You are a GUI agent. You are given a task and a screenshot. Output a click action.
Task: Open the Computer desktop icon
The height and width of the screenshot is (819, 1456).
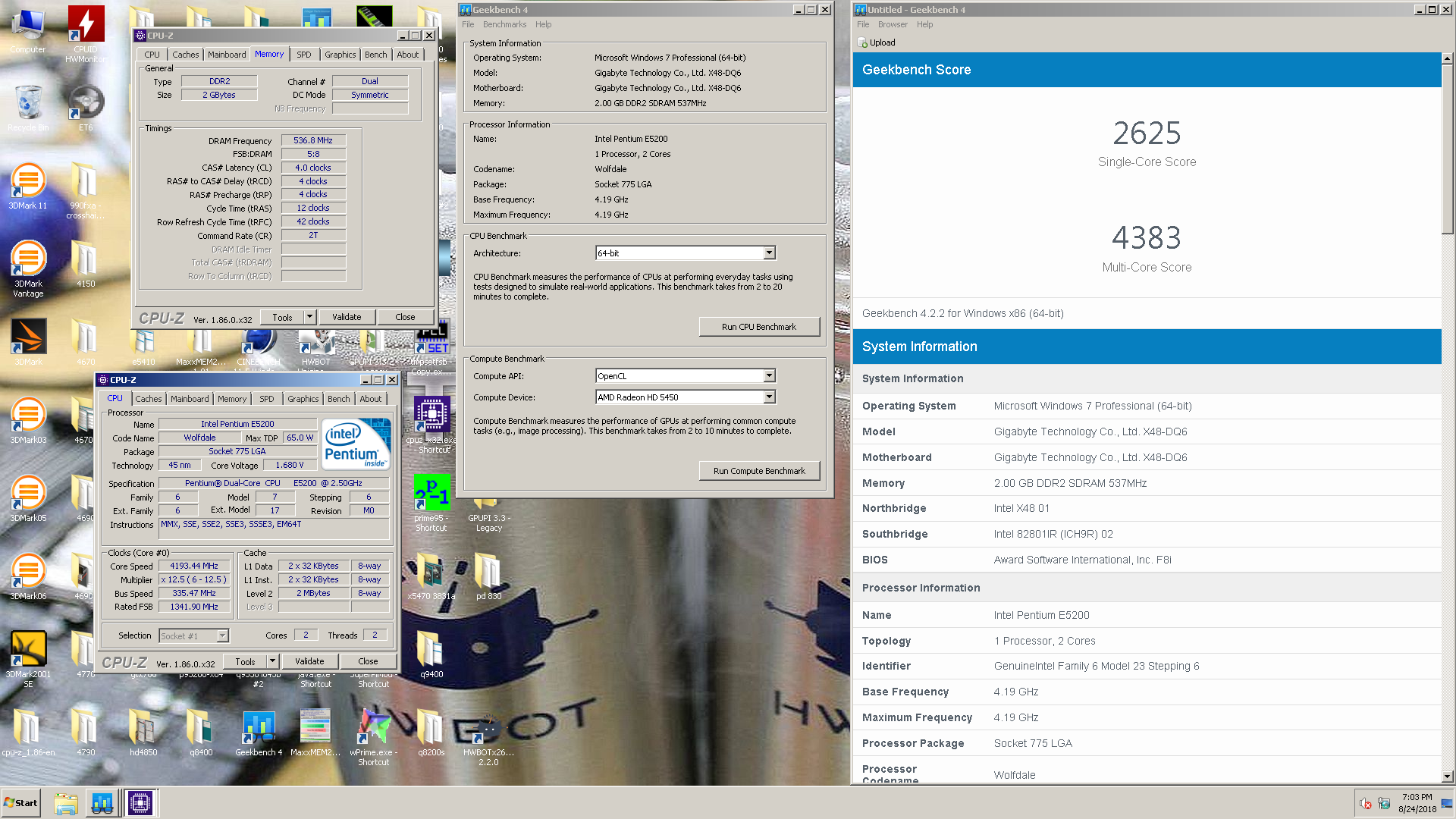click(x=28, y=30)
